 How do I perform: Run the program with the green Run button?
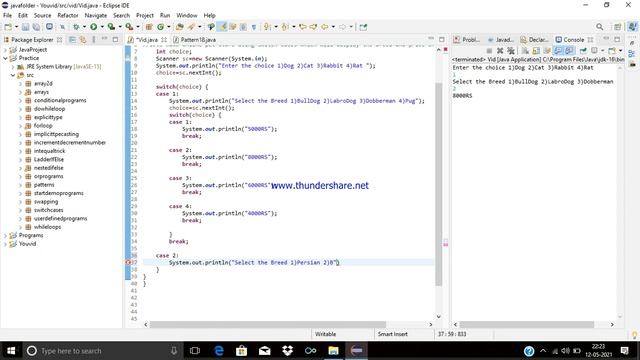point(93,27)
